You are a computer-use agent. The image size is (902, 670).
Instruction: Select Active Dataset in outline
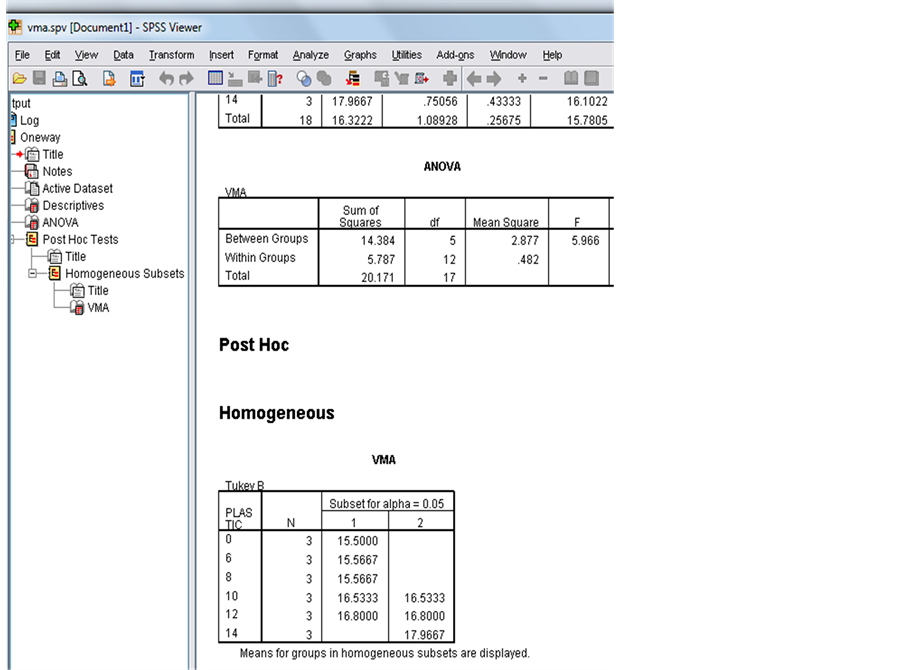point(77,189)
